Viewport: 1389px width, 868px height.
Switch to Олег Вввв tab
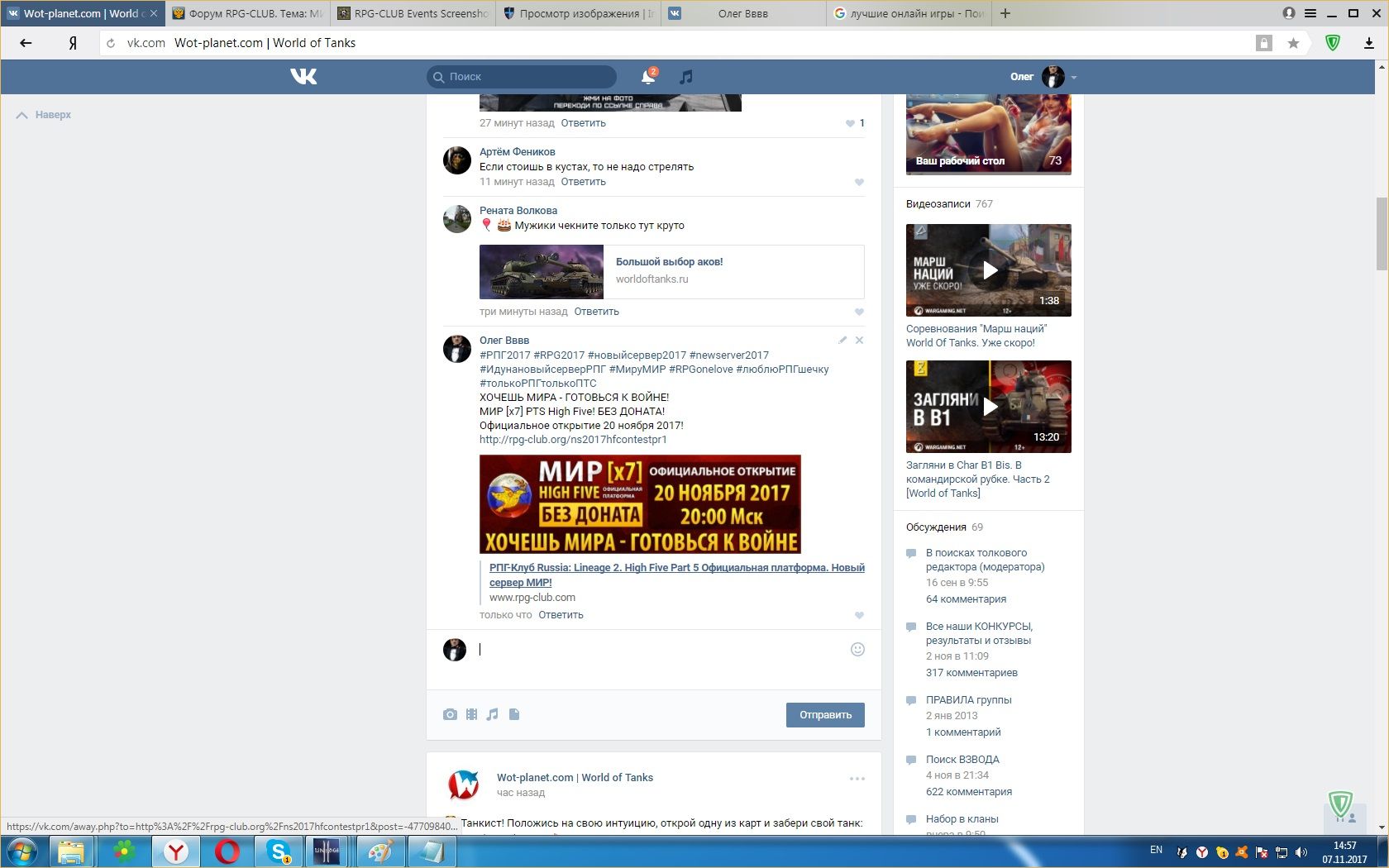click(742, 13)
